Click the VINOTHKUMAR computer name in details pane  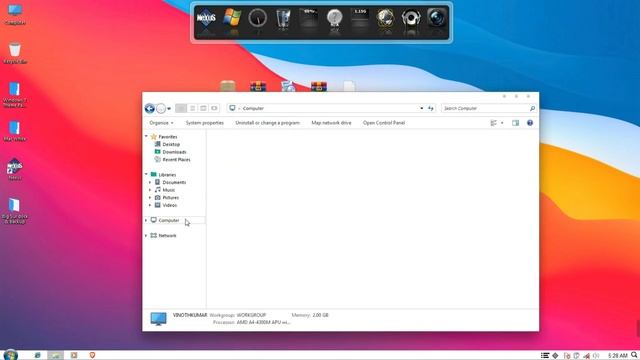tap(190, 315)
